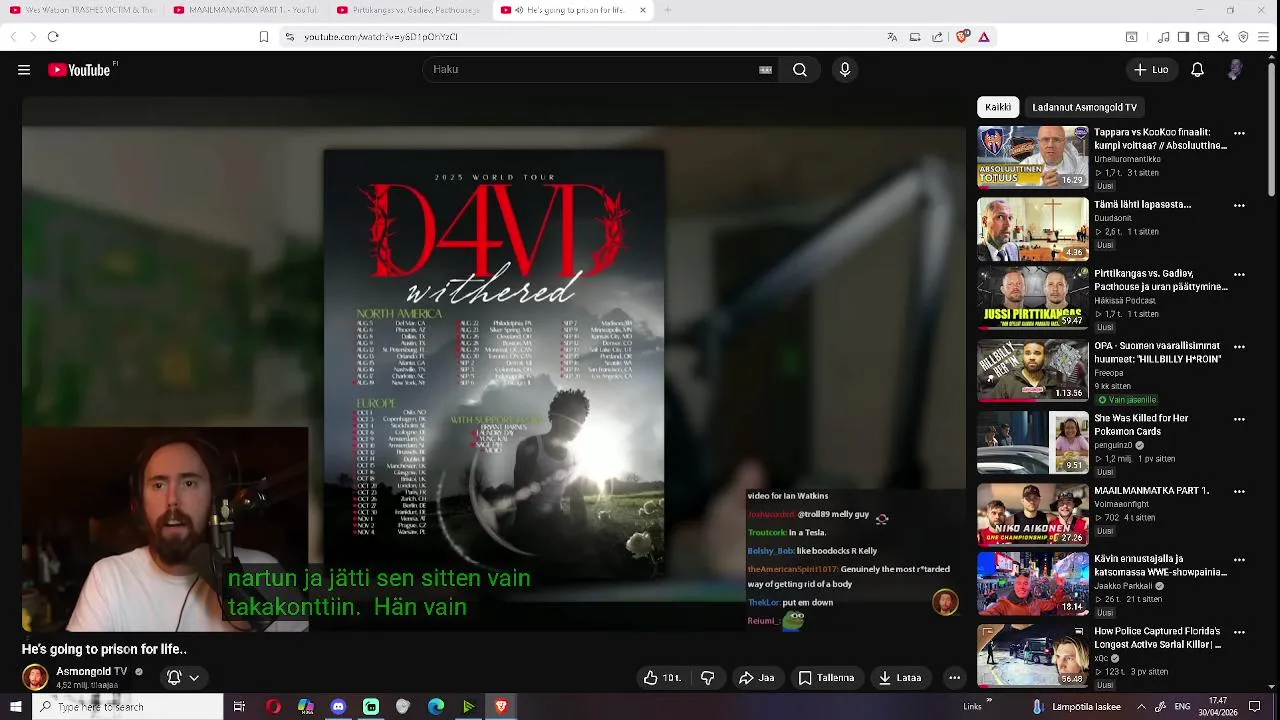
Task: Click the taskbar clock showing 17.47
Action: pyautogui.click(x=1217, y=707)
